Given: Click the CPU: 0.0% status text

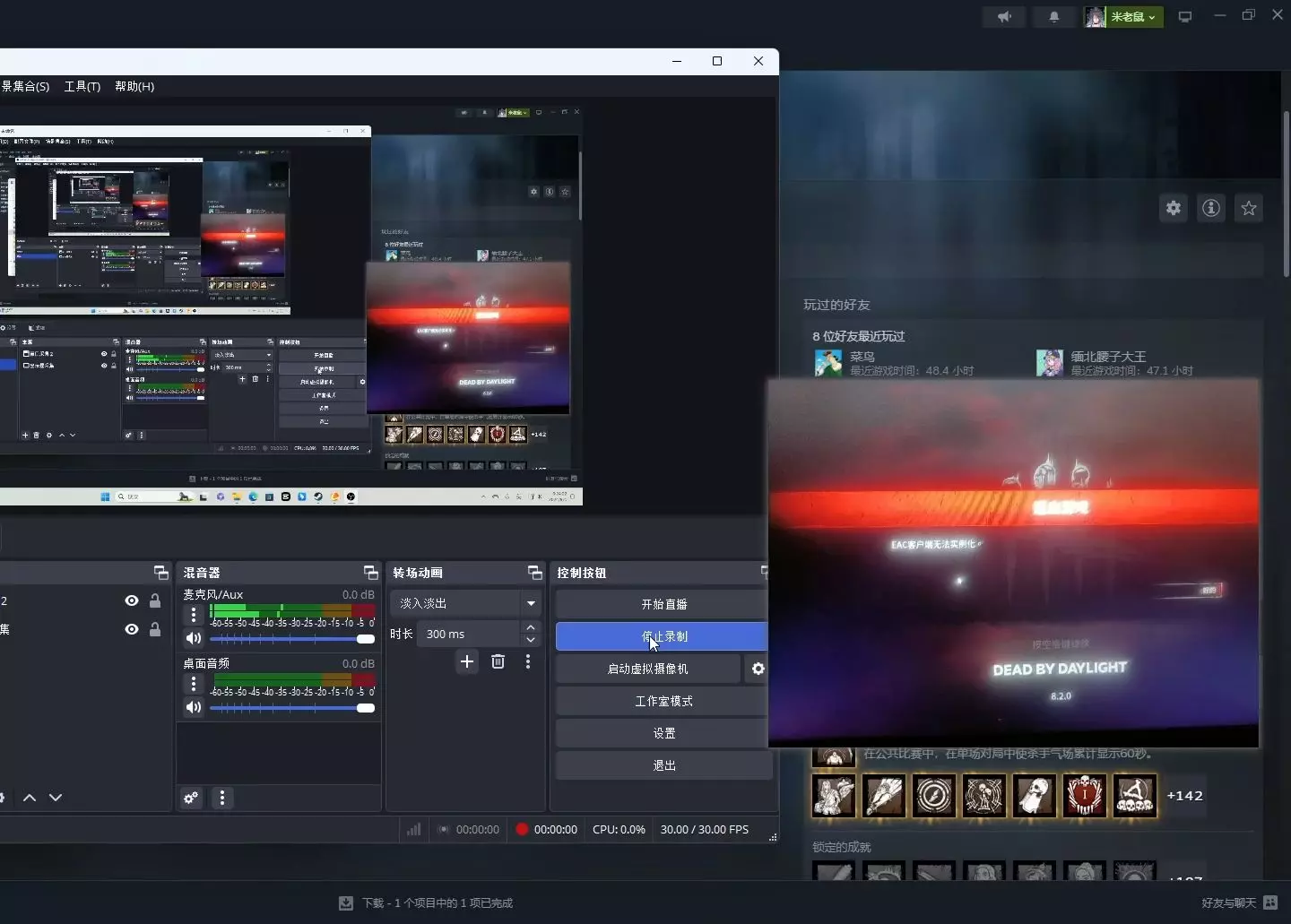Looking at the screenshot, I should [619, 829].
